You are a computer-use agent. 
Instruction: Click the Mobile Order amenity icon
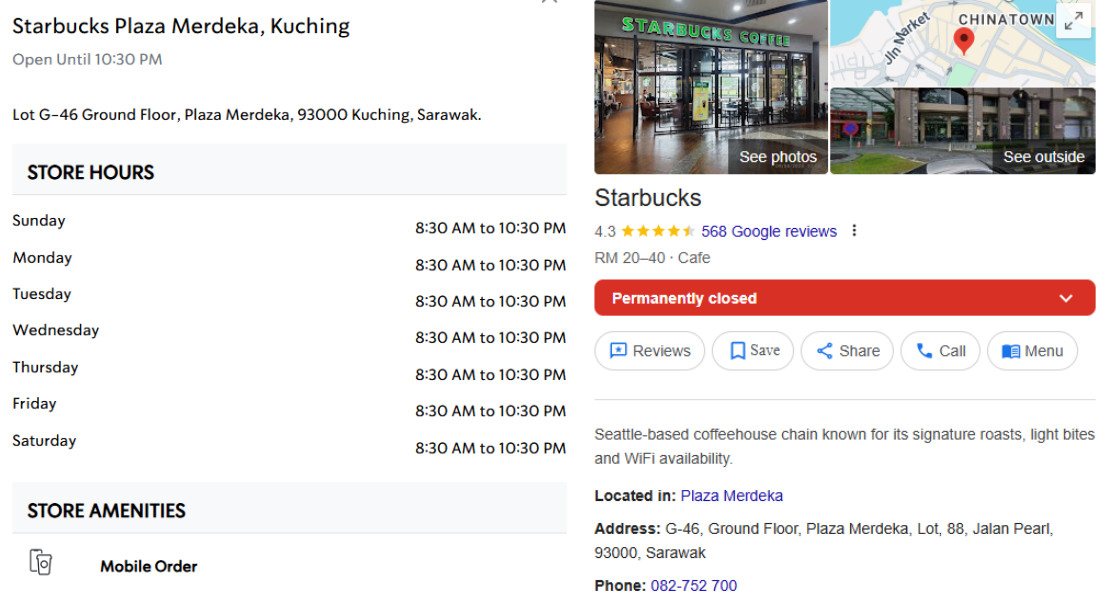(40, 563)
